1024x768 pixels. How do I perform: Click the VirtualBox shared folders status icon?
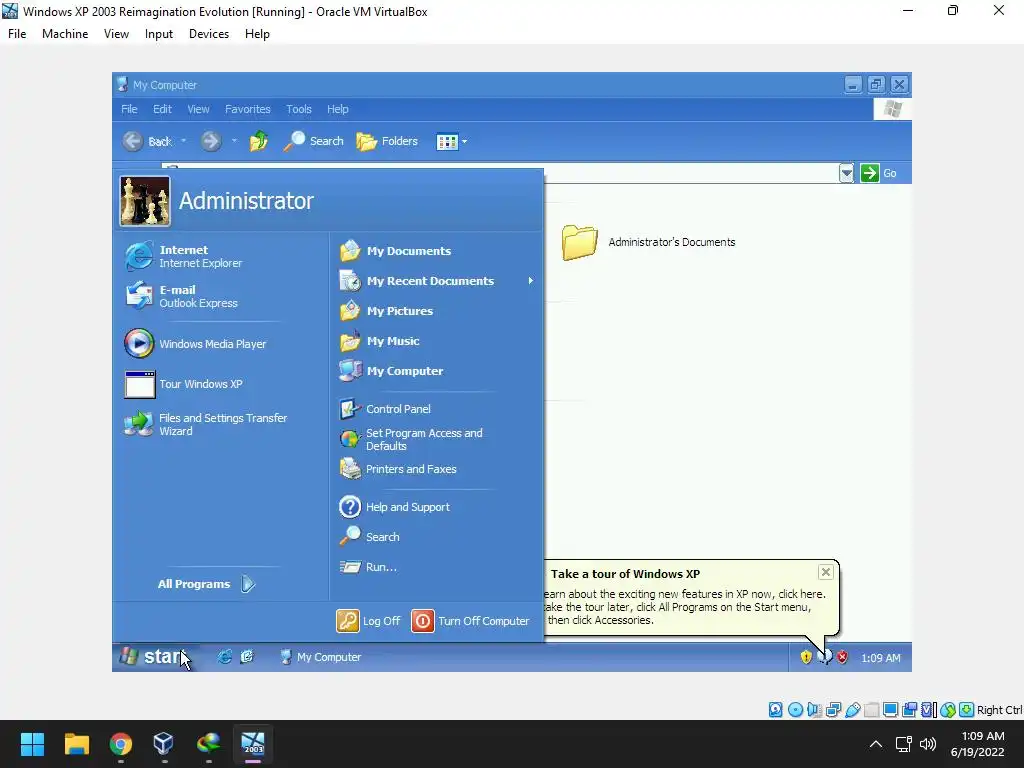click(871, 710)
